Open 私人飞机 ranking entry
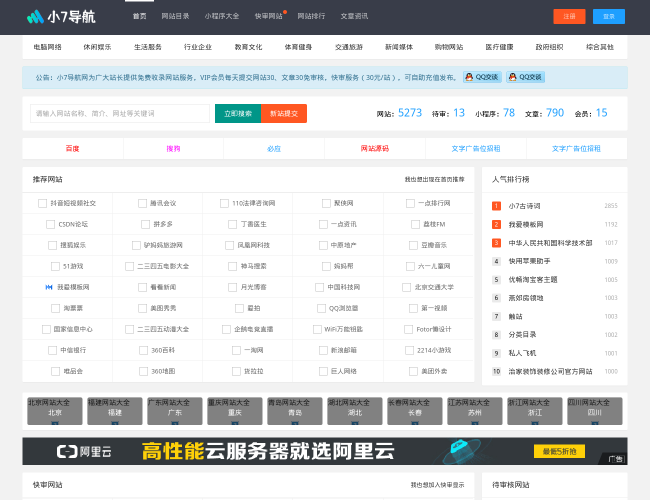The image size is (650, 500). pyautogui.click(x=522, y=353)
